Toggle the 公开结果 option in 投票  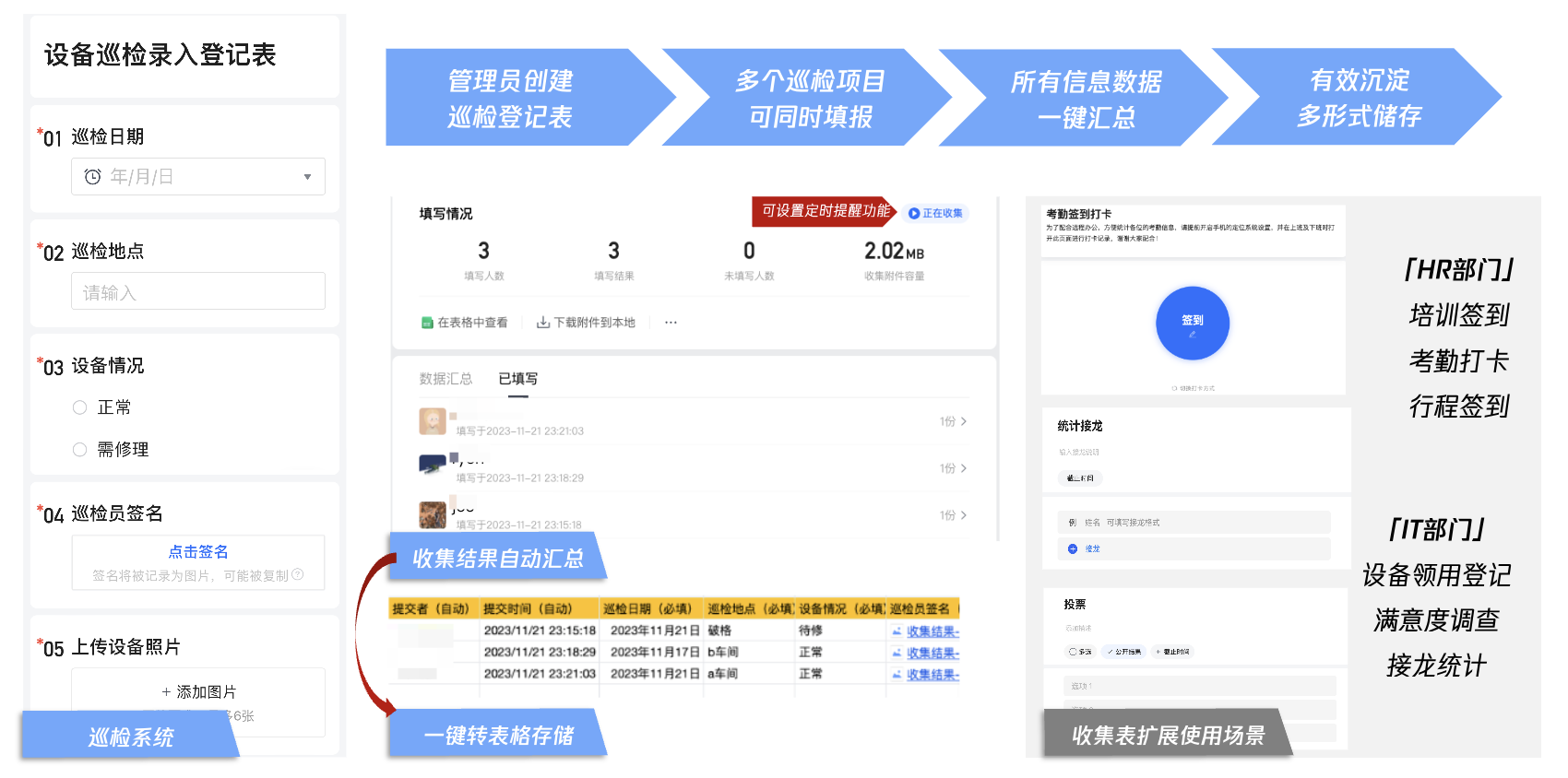1124,652
